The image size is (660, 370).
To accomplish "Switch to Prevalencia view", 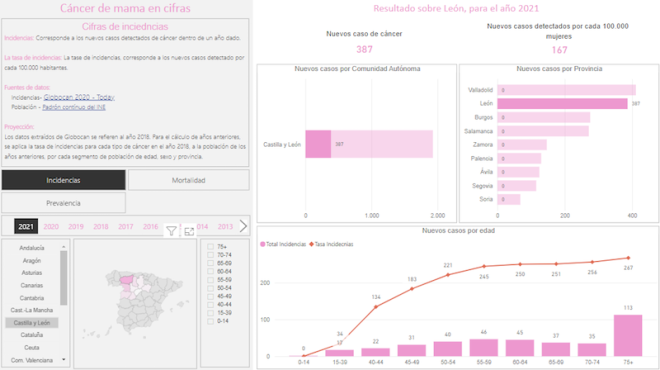I will click(64, 203).
